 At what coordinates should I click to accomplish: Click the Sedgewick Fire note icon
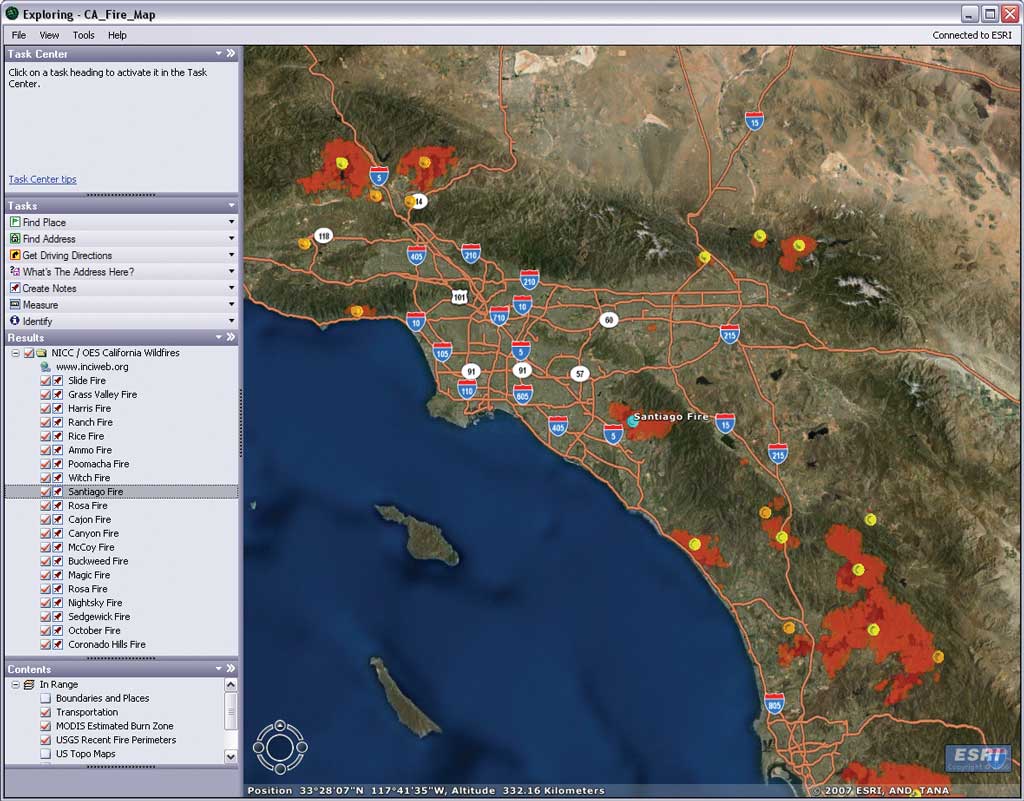[x=58, y=617]
